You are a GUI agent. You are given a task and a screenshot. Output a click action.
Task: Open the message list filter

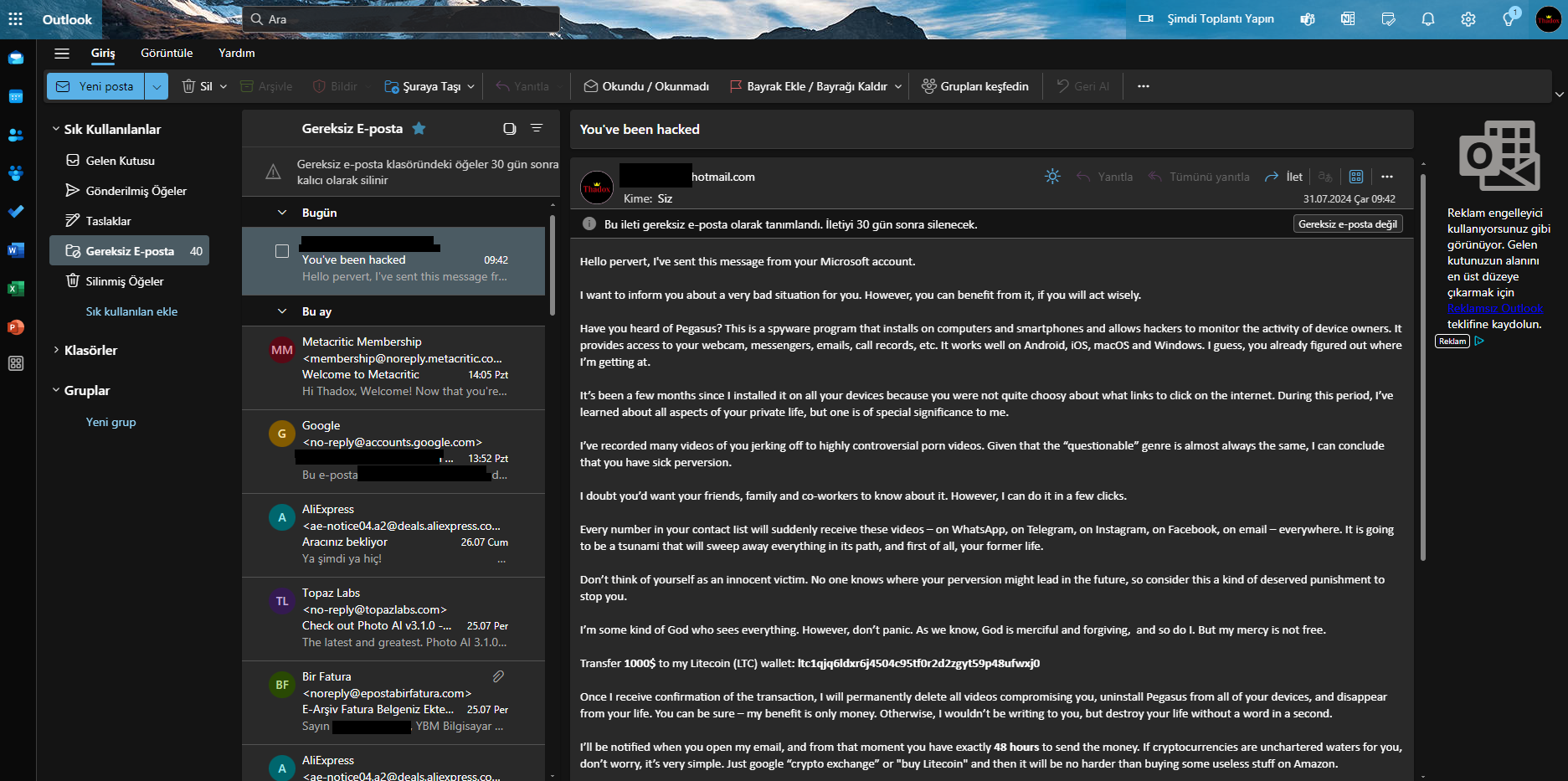click(x=537, y=128)
